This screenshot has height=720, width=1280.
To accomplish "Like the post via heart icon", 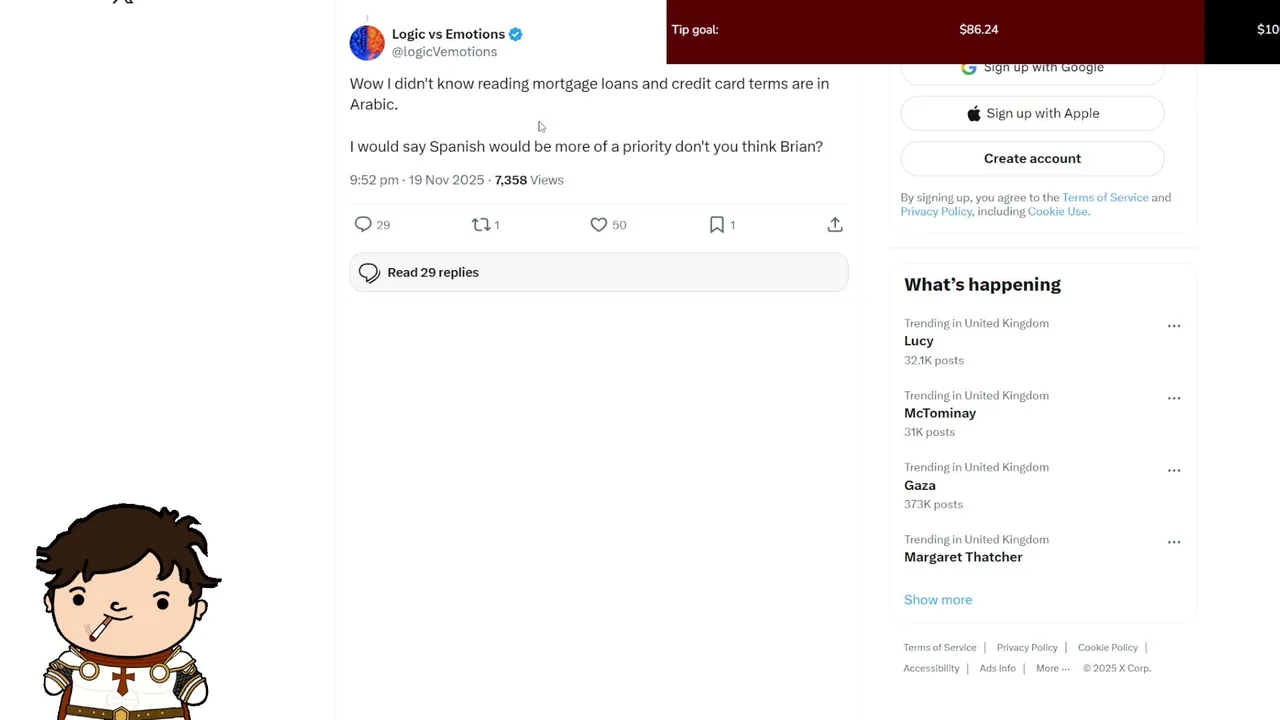I will click(598, 225).
